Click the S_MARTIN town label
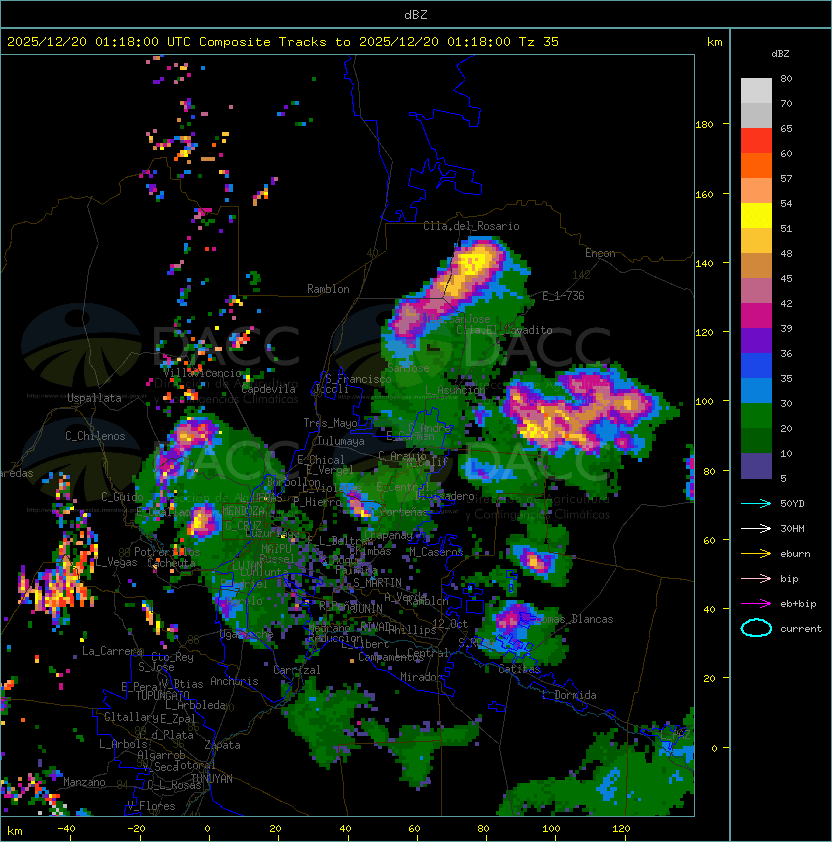This screenshot has width=832, height=842. [x=377, y=583]
